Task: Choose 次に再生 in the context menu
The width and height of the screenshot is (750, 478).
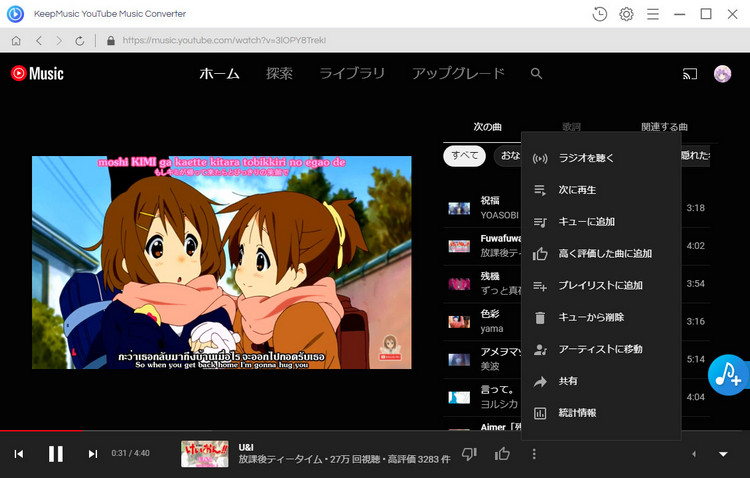Action: click(x=601, y=190)
